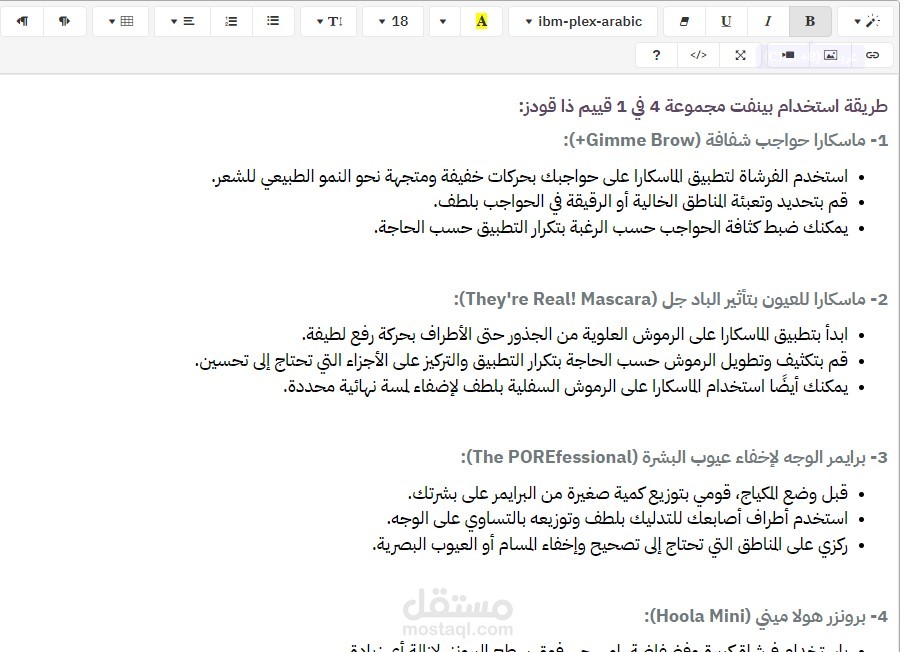Image resolution: width=916 pixels, height=652 pixels.
Task: Click bullet starting 'ركزي على المناطق التي تحتاج'
Action: coord(610,545)
